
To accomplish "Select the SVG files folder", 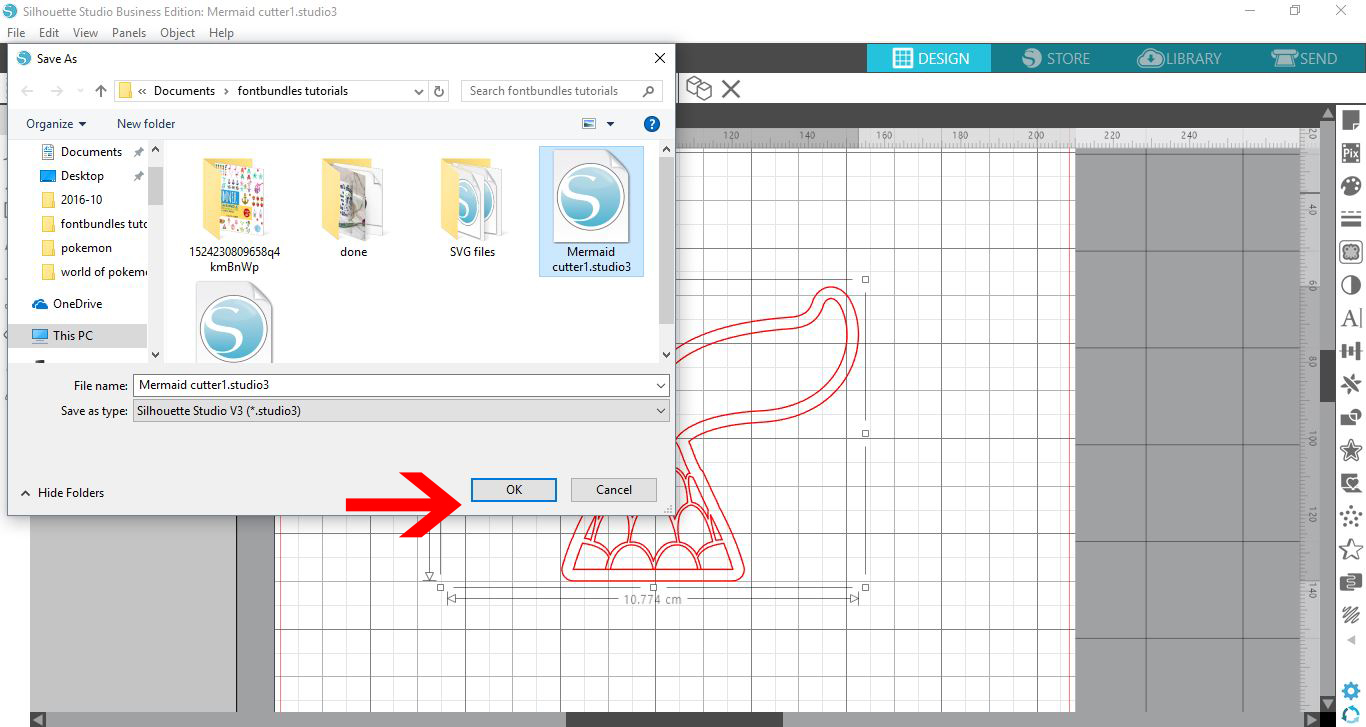I will (472, 209).
